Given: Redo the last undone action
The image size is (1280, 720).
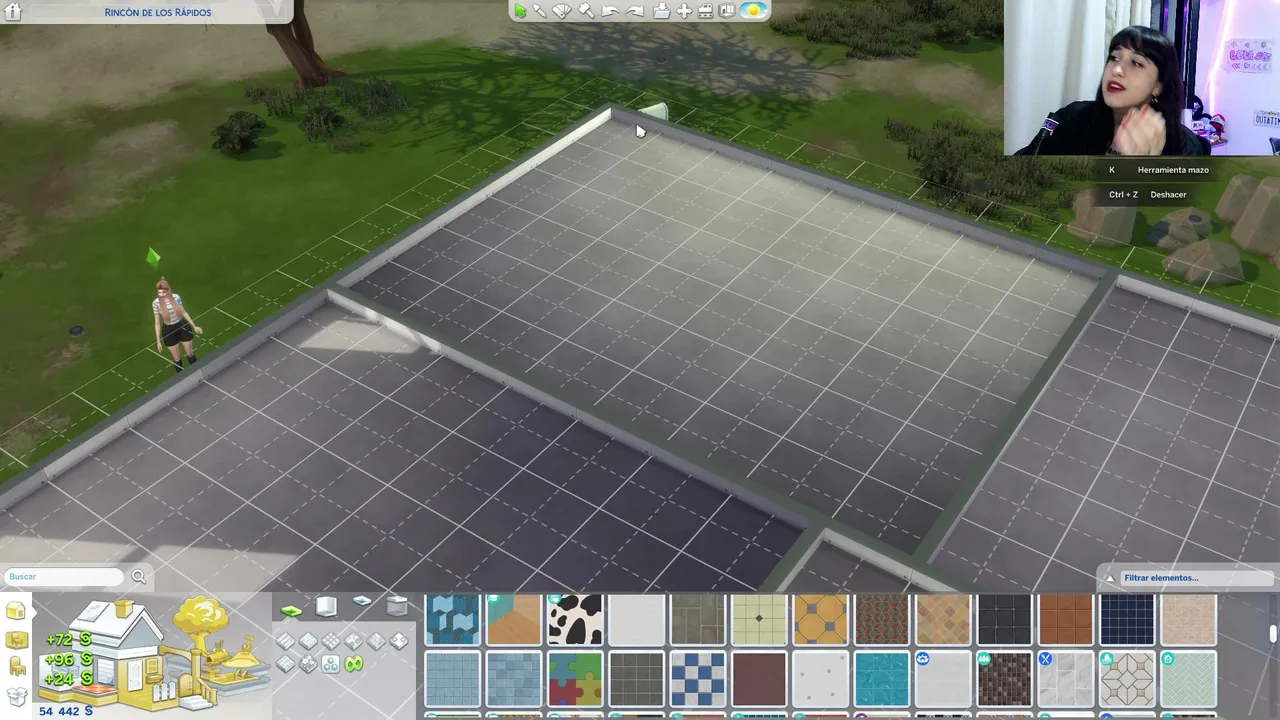Looking at the screenshot, I should click(x=635, y=11).
